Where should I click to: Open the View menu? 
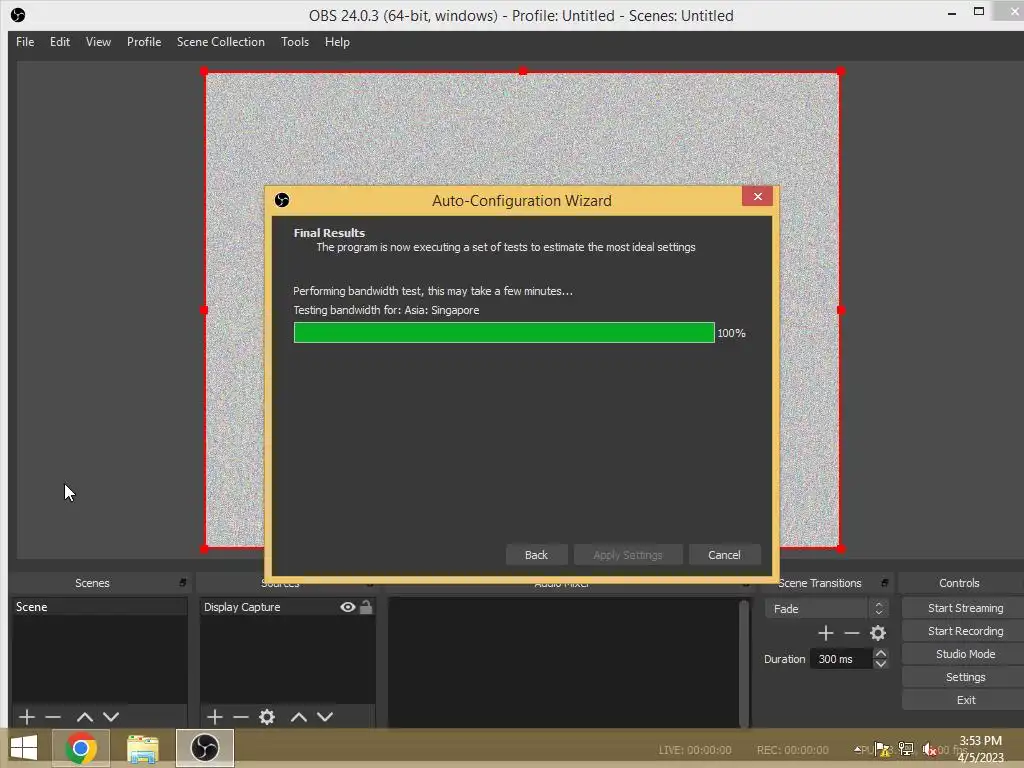coord(98,42)
